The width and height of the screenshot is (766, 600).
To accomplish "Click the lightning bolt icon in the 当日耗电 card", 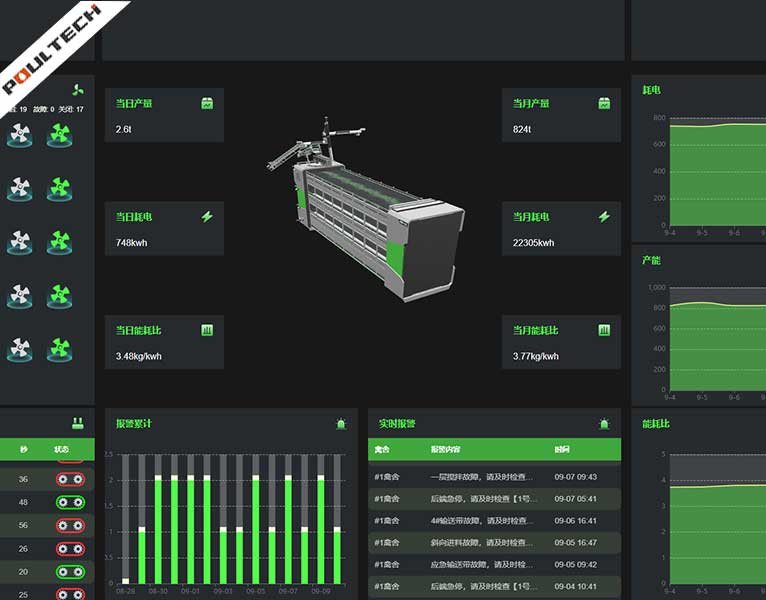I will 207,216.
